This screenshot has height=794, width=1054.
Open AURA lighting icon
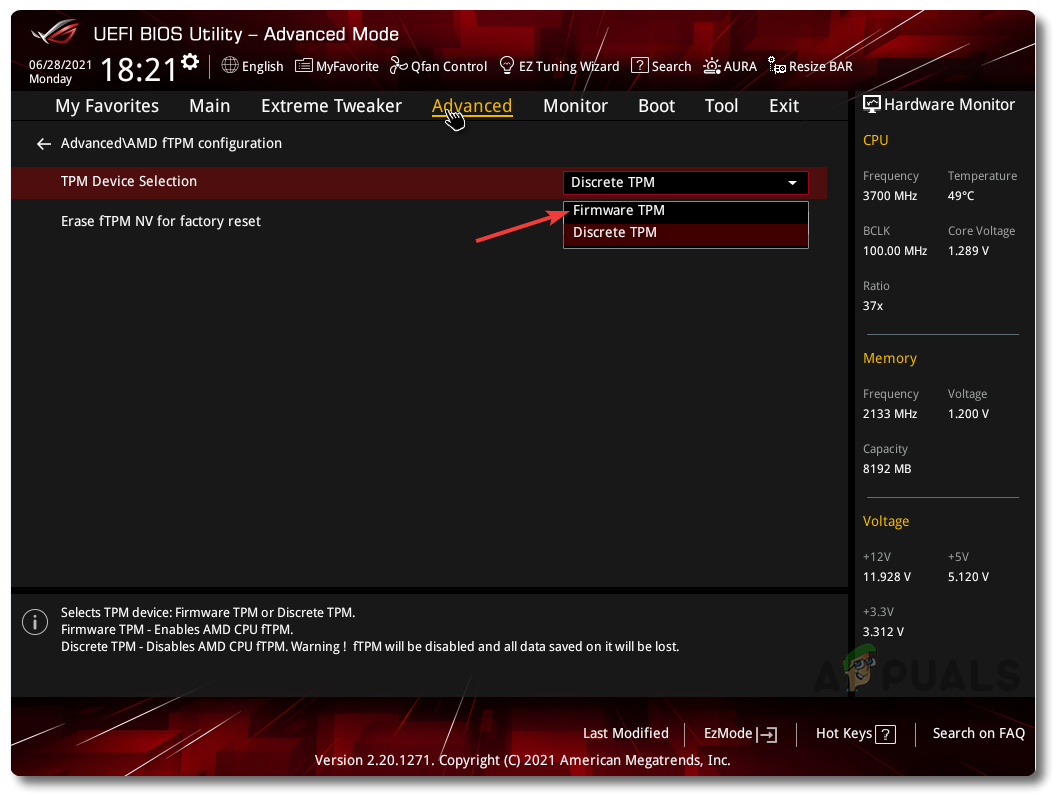pyautogui.click(x=712, y=66)
